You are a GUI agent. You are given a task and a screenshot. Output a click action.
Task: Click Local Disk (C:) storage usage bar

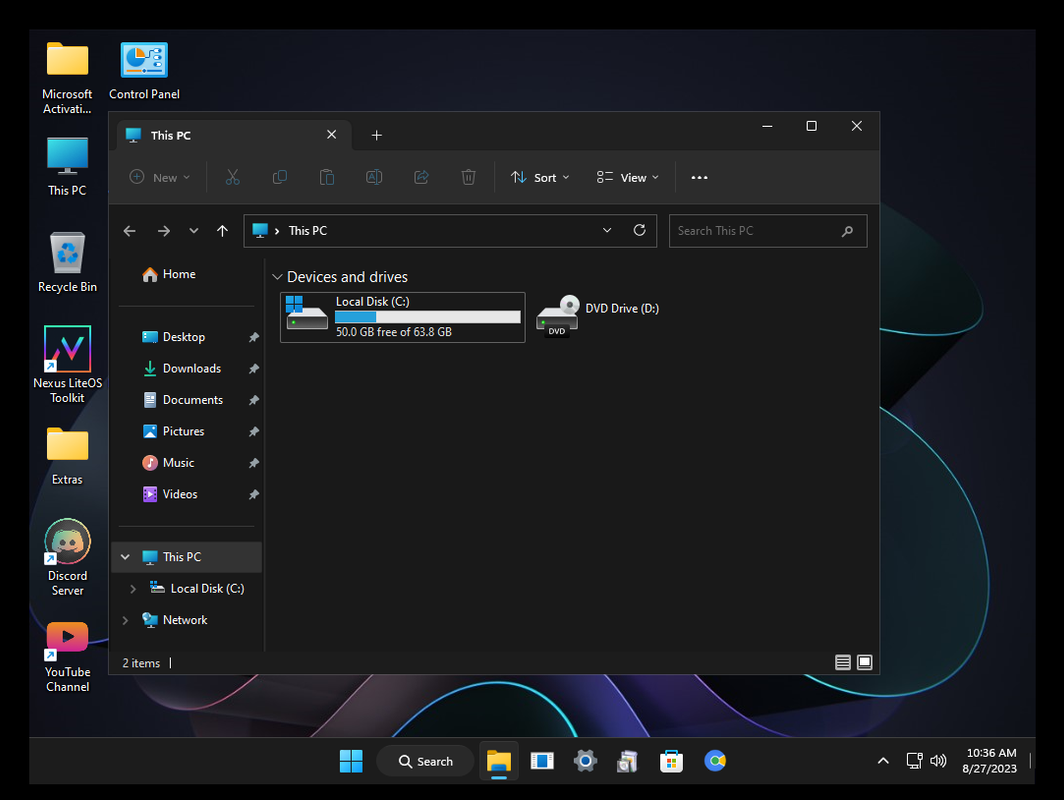coord(428,317)
